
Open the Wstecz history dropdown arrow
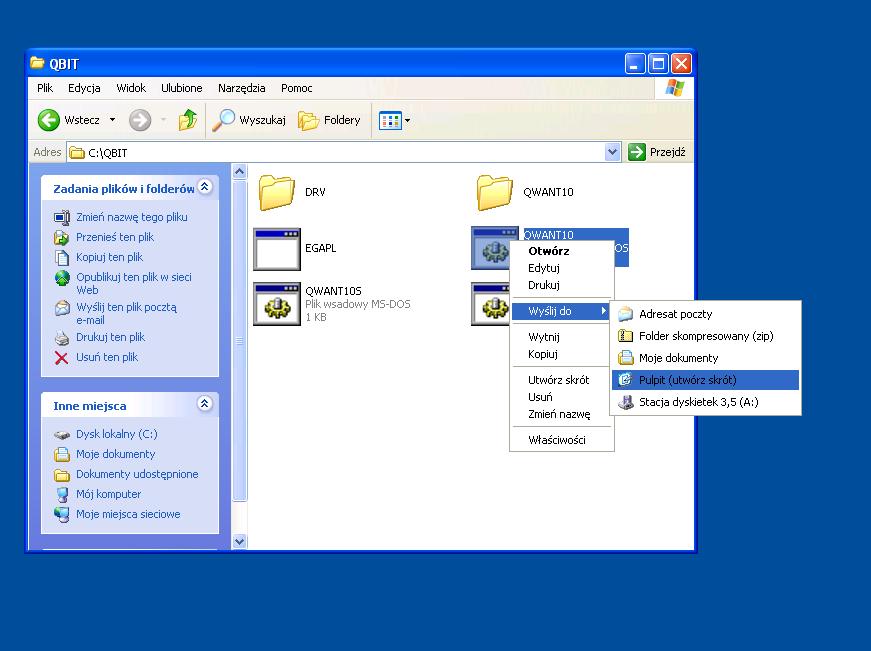[113, 119]
